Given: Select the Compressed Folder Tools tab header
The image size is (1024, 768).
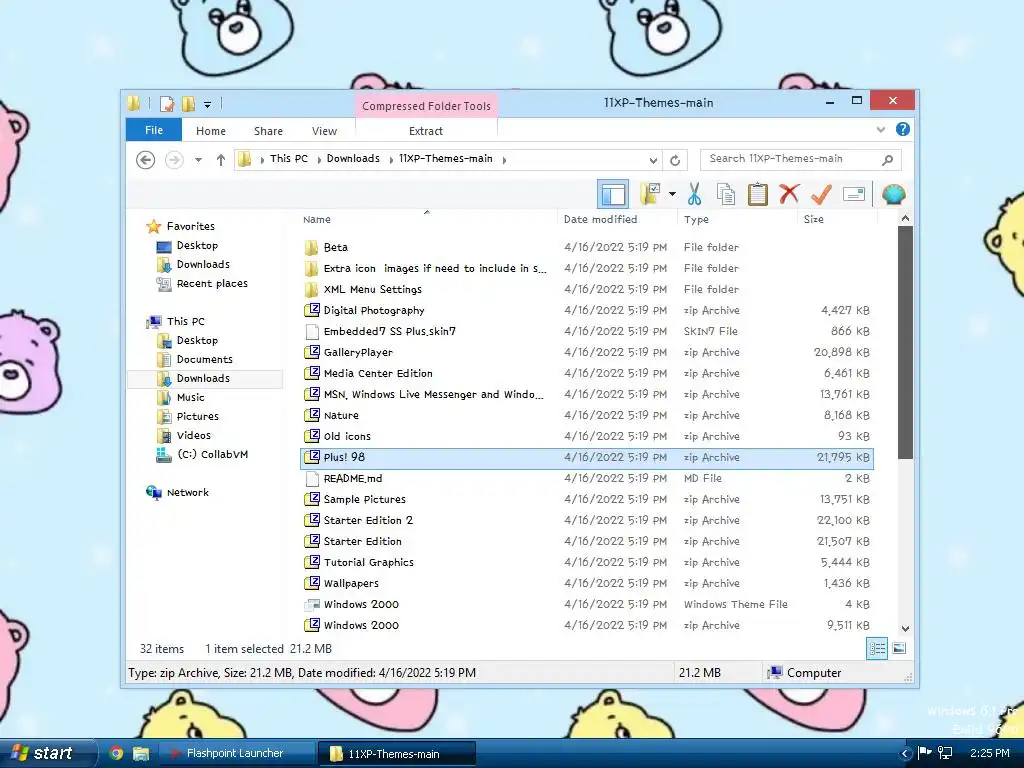Looking at the screenshot, I should coord(426,106).
